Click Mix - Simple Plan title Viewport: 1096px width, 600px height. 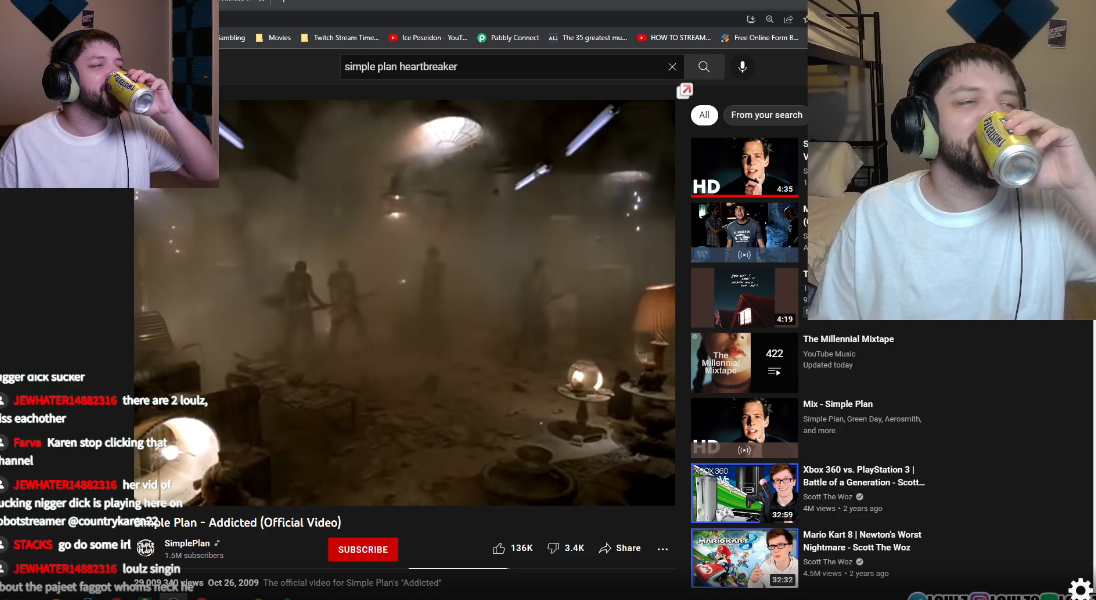tap(837, 404)
